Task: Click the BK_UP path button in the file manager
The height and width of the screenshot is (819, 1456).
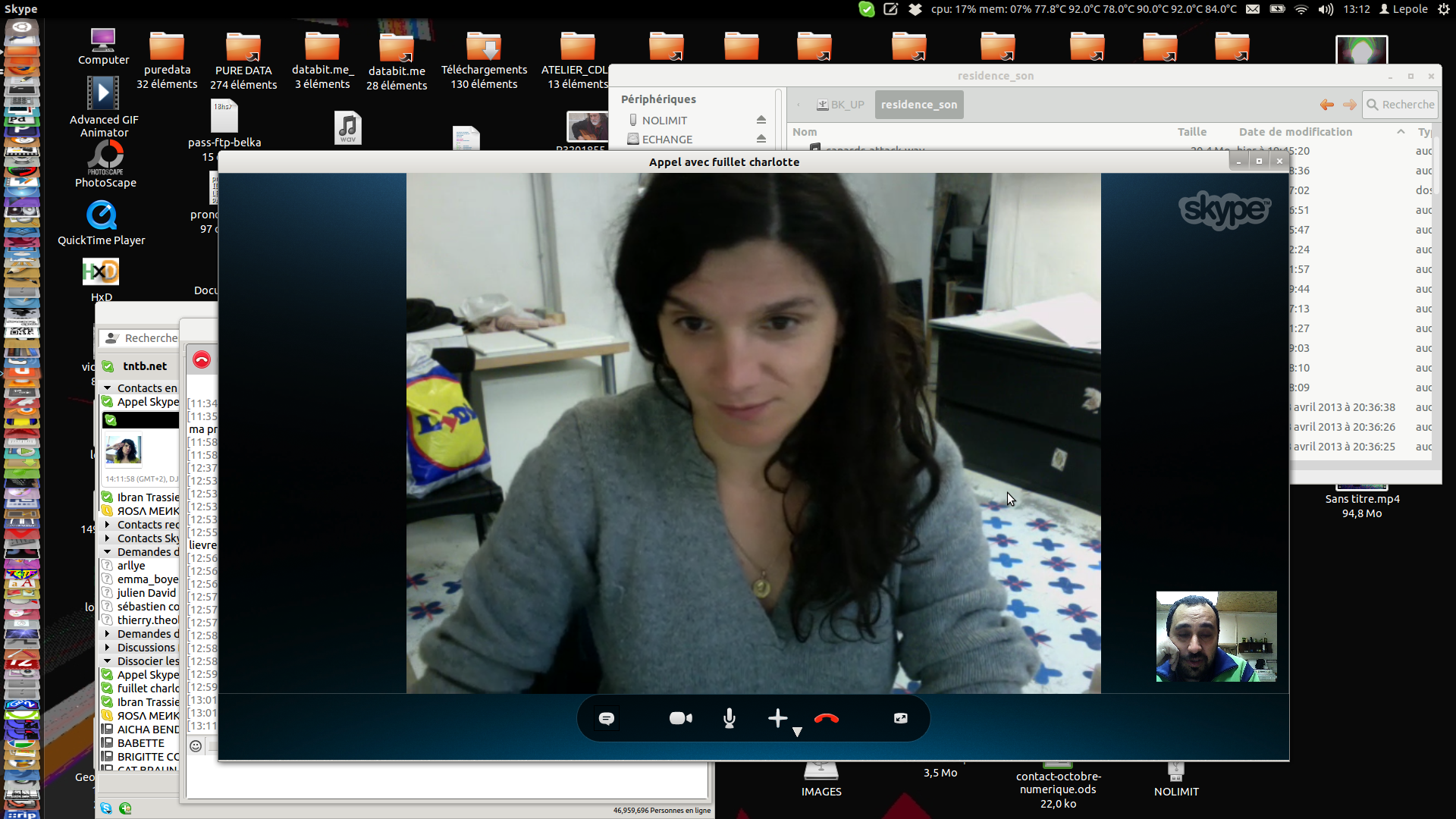Action: coord(840,105)
